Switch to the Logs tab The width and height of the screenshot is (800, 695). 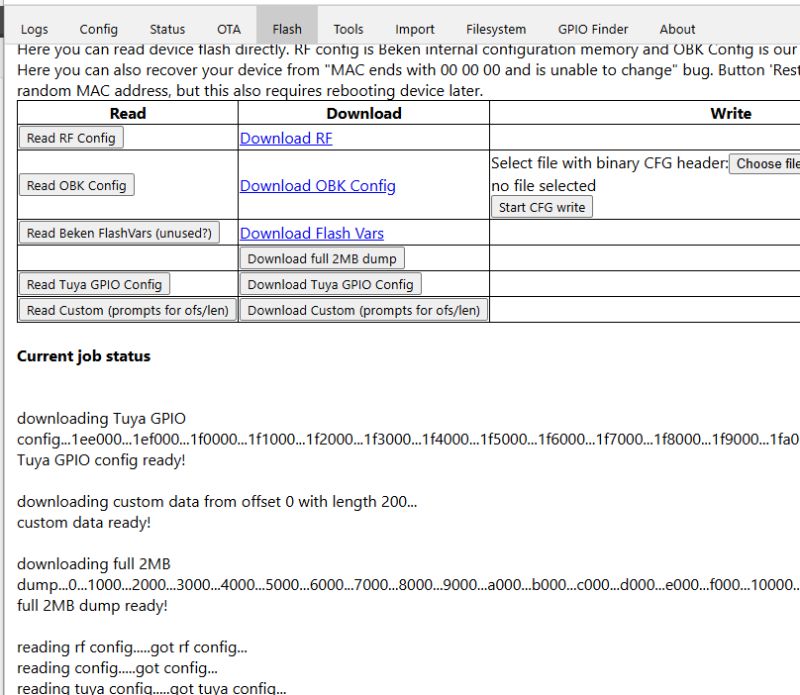pyautogui.click(x=36, y=29)
